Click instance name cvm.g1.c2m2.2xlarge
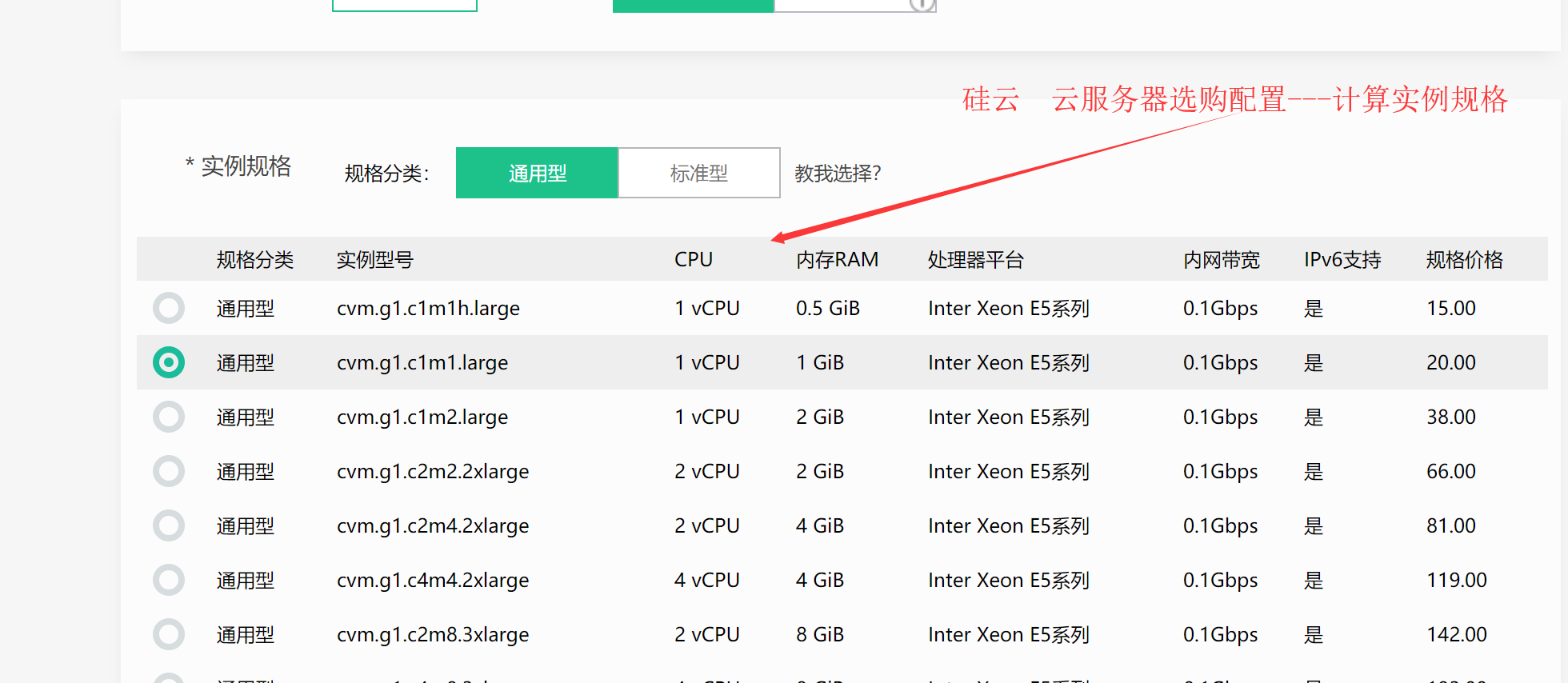Image resolution: width=1568 pixels, height=683 pixels. pyautogui.click(x=433, y=472)
